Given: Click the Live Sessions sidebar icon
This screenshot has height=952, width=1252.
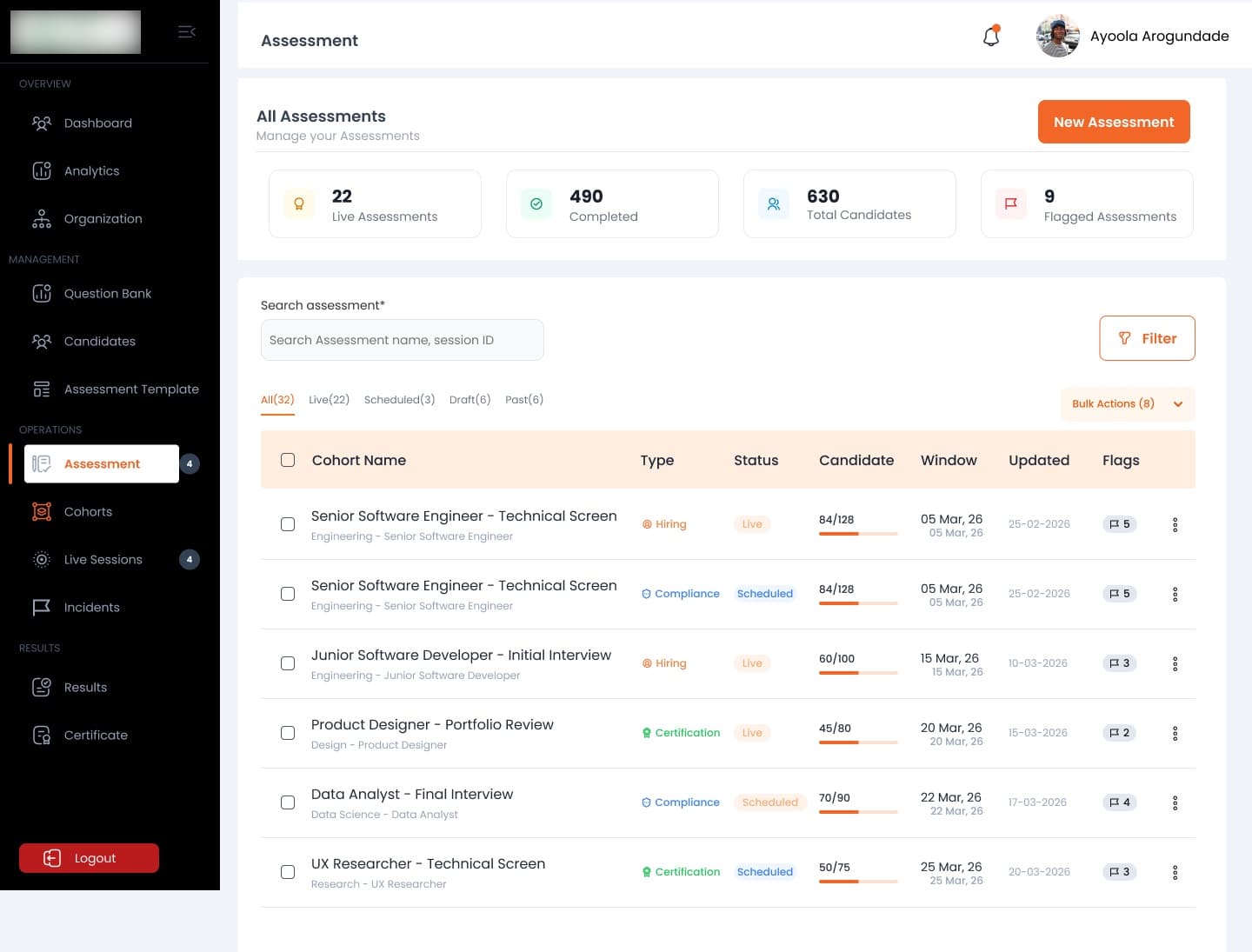Looking at the screenshot, I should [x=42, y=560].
